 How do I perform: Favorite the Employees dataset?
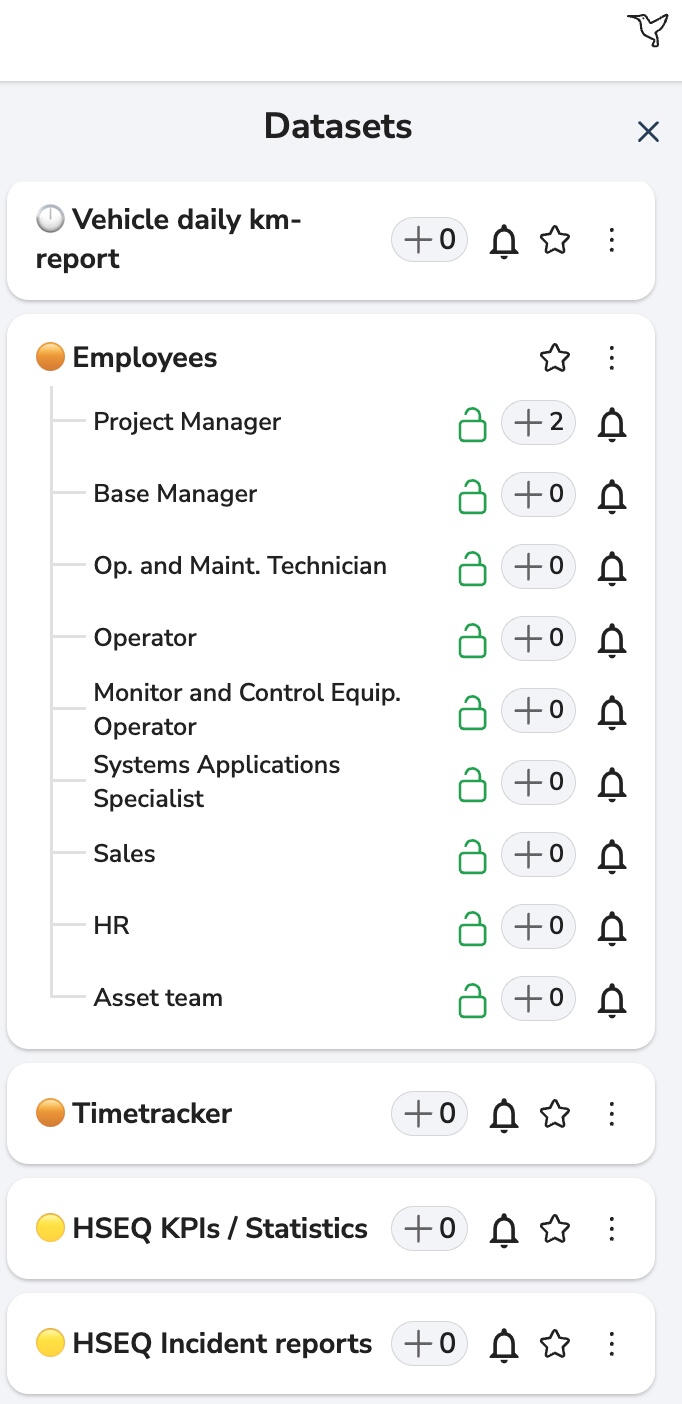(x=555, y=358)
